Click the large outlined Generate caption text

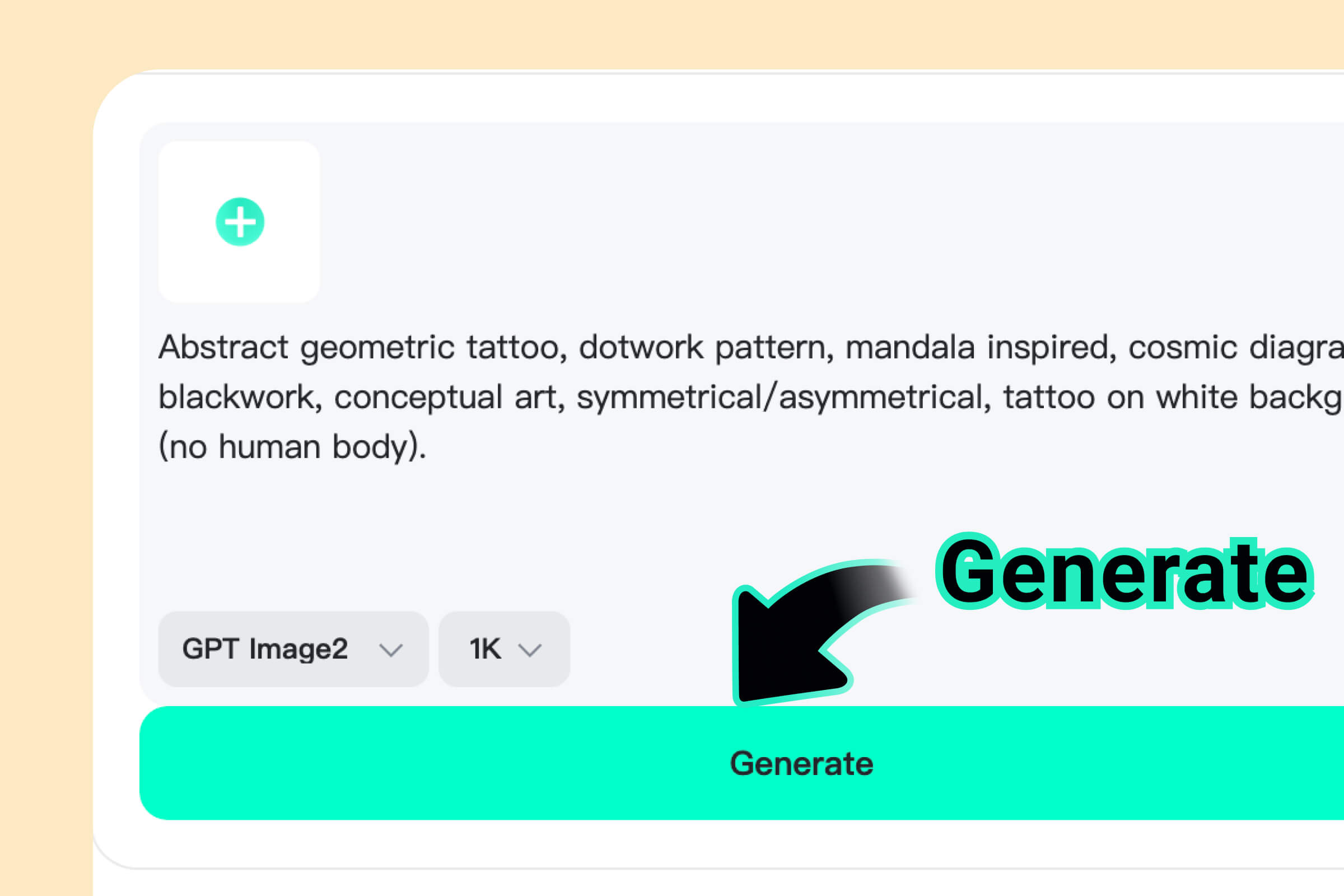pyautogui.click(x=1124, y=571)
